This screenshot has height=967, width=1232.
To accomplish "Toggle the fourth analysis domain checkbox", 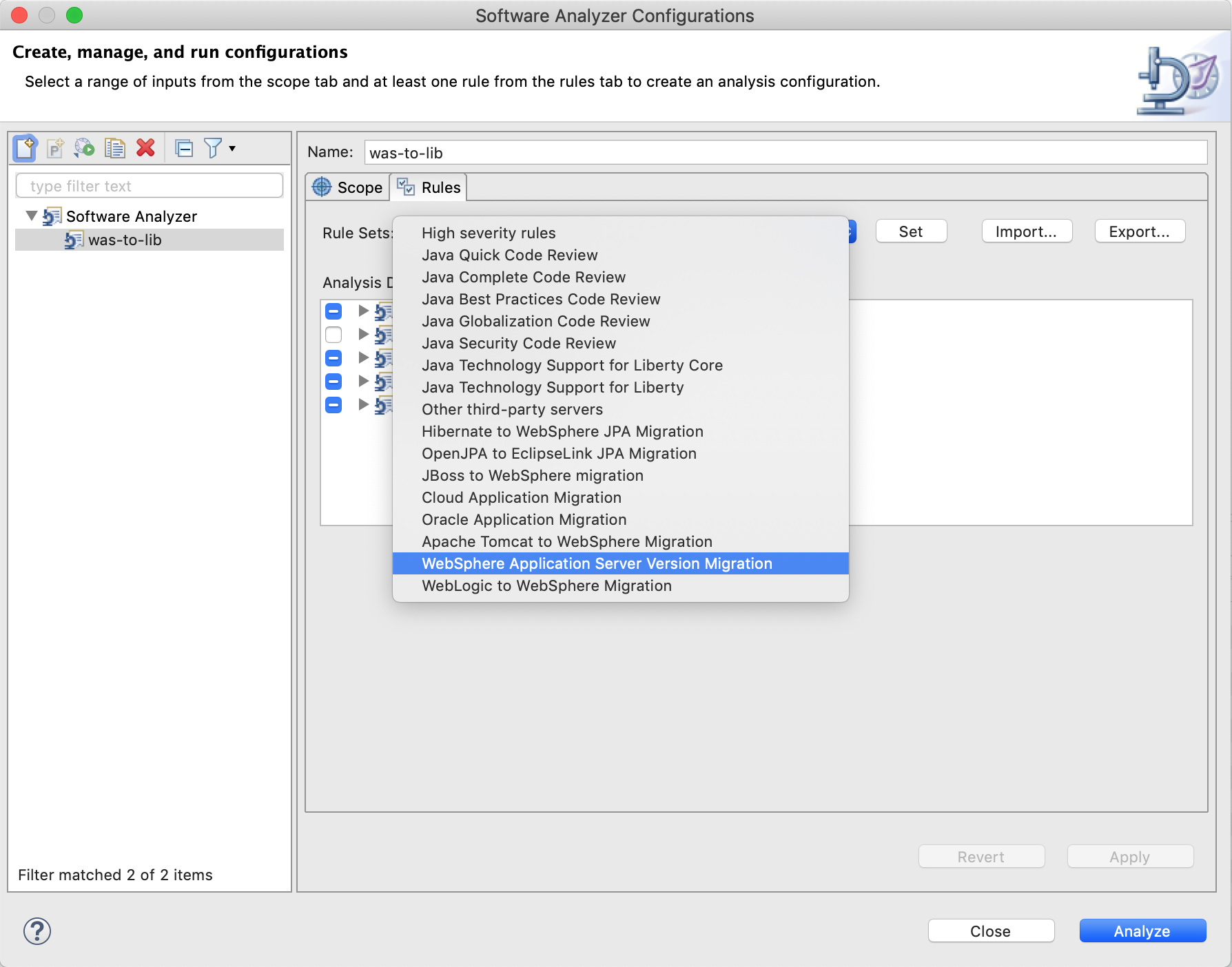I will coord(333,382).
